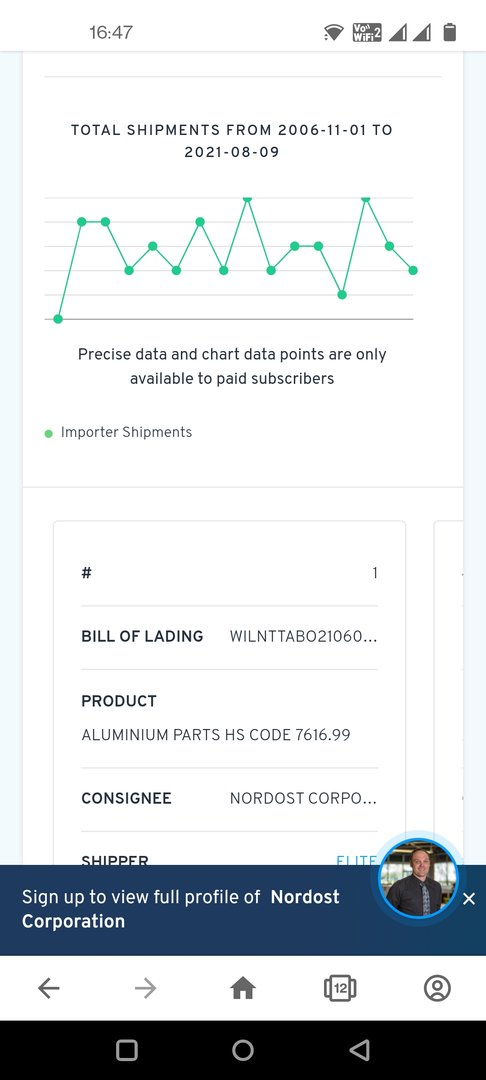Tap the truncated Bill of Lading number
This screenshot has width=486, height=1080.
304,636
